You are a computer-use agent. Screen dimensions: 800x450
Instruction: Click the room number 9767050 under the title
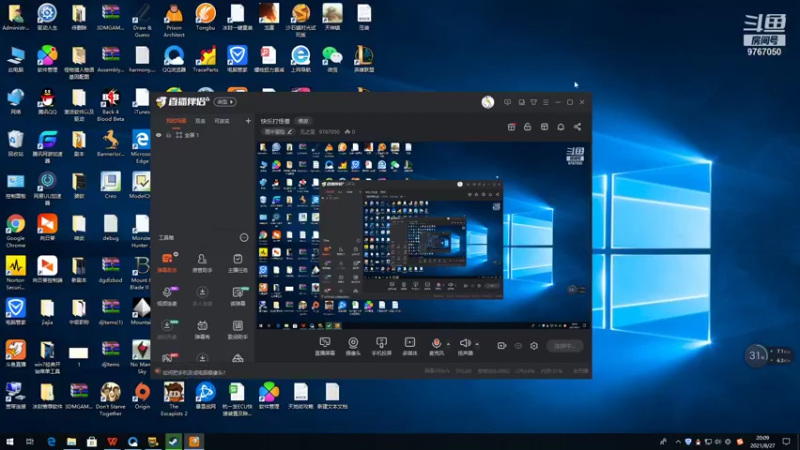(329, 132)
